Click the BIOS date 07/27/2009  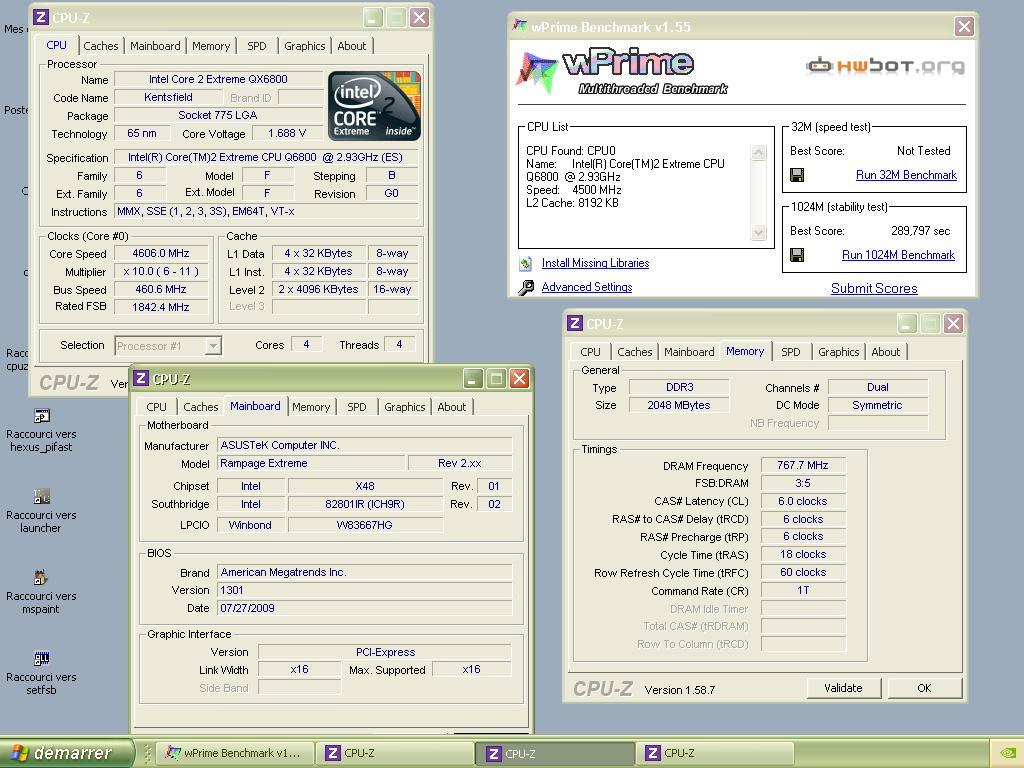point(364,608)
